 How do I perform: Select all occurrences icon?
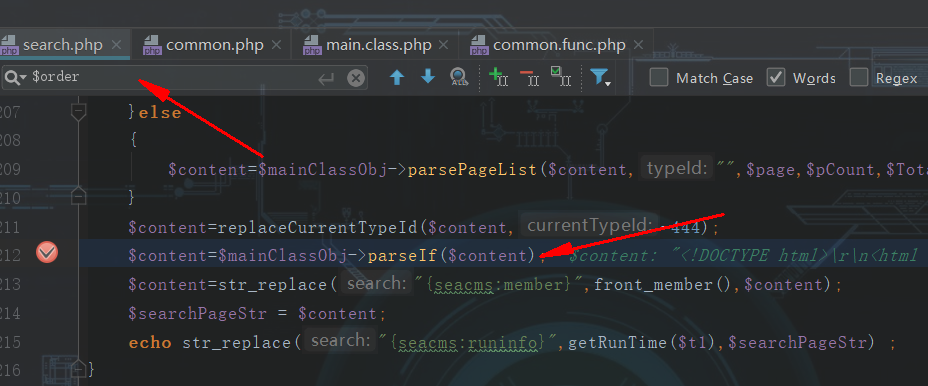(x=560, y=77)
